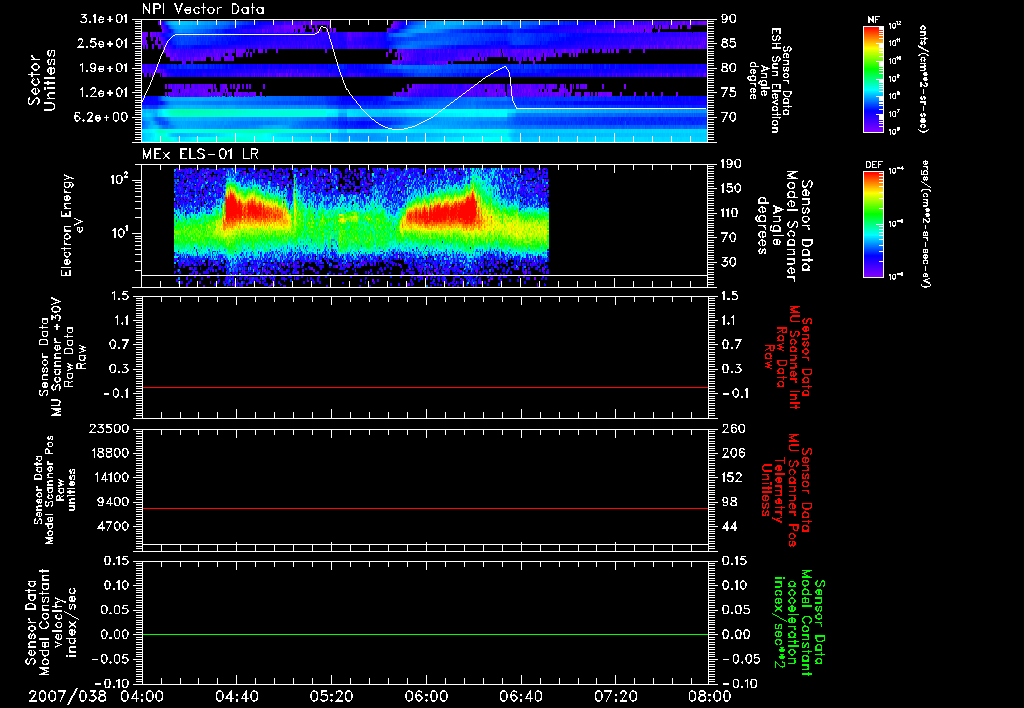Click the "ESH Sun Elevation Angle" right axis label
1024x708 pixels.
click(x=771, y=80)
